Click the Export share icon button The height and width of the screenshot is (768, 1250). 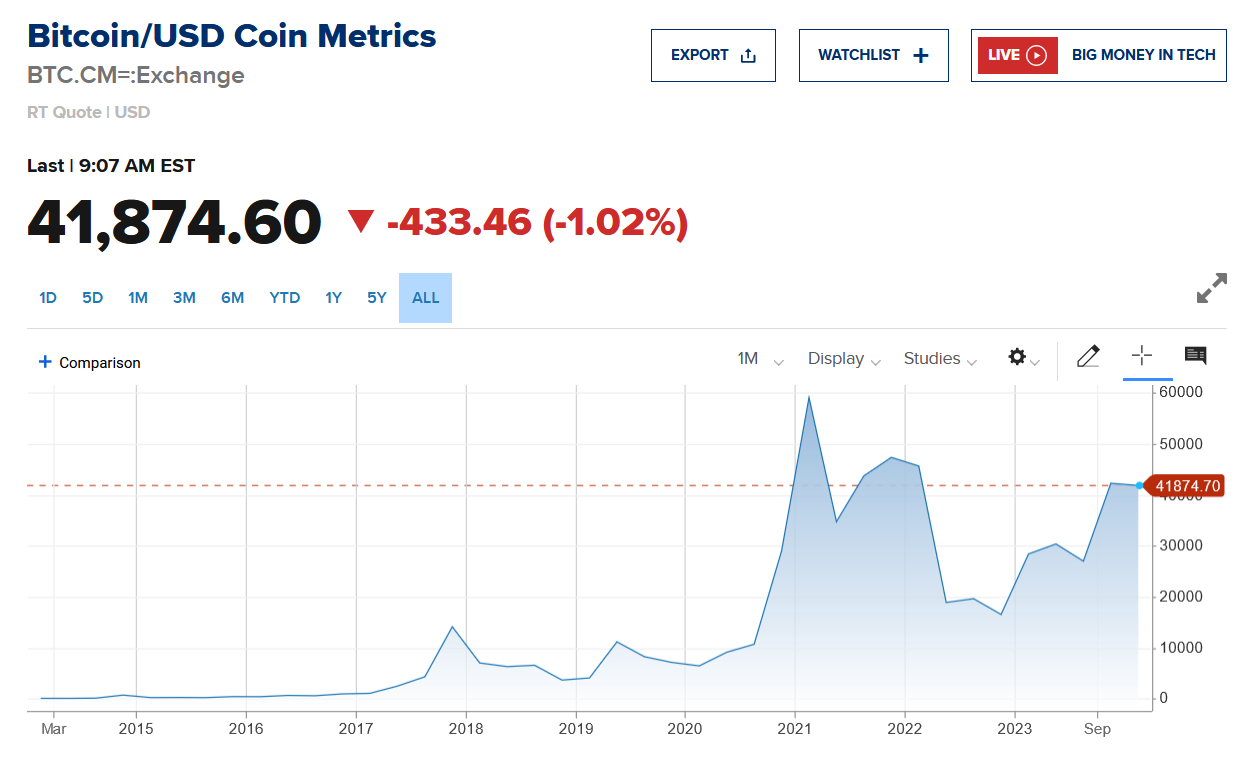(x=713, y=55)
